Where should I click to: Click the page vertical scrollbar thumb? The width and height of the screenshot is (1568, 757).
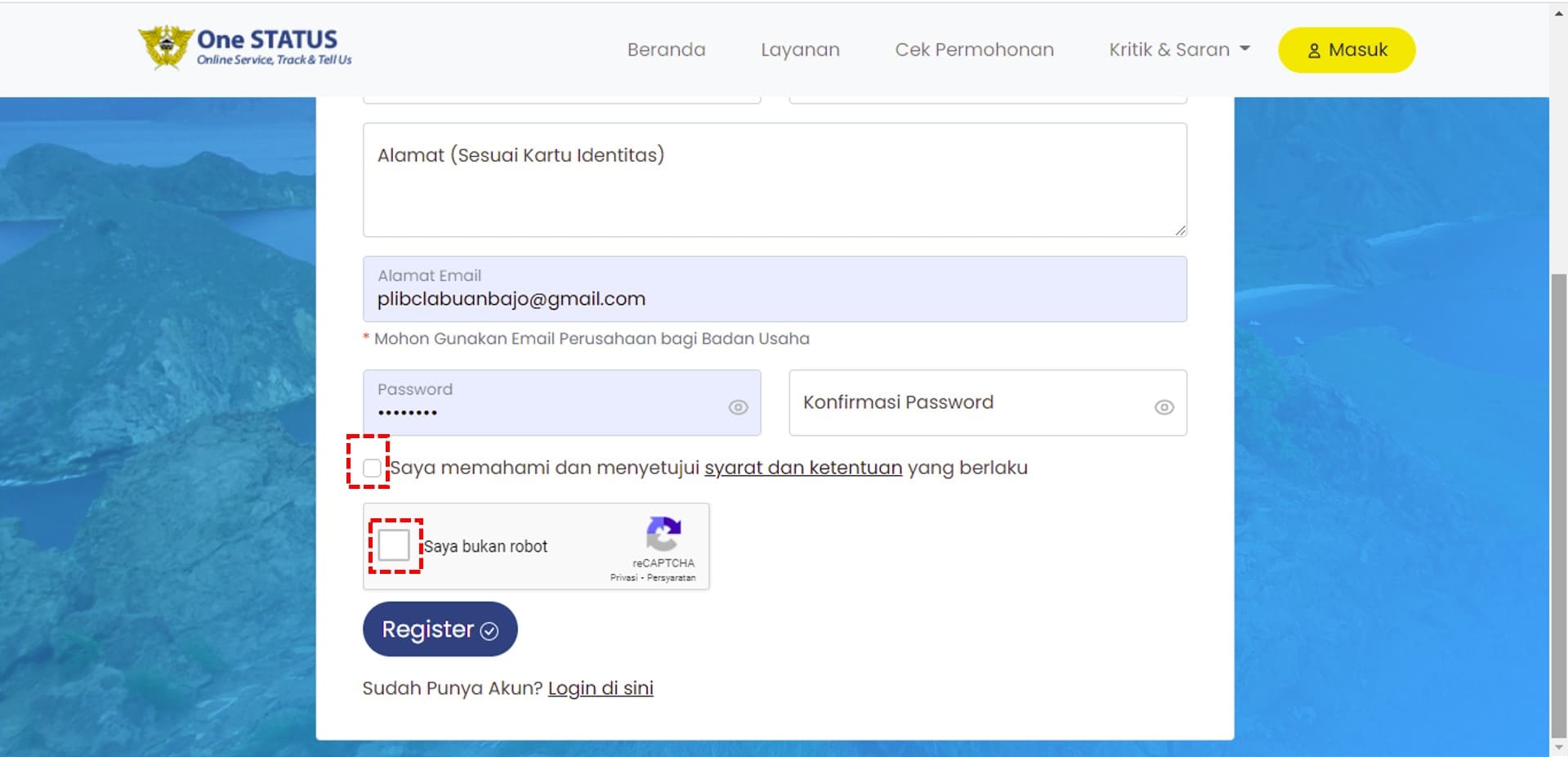coord(1558,507)
